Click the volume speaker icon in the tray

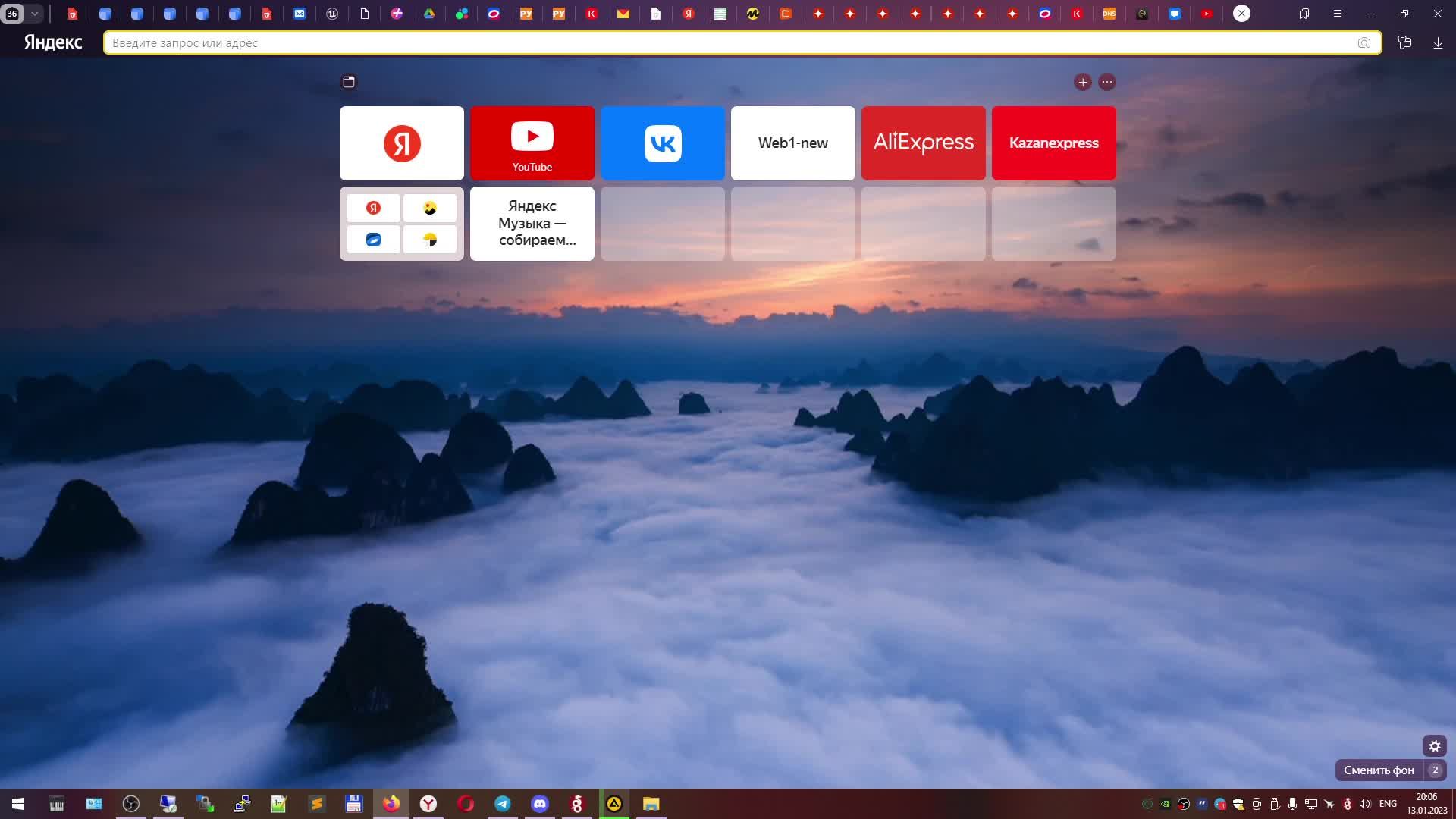pyautogui.click(x=1365, y=804)
